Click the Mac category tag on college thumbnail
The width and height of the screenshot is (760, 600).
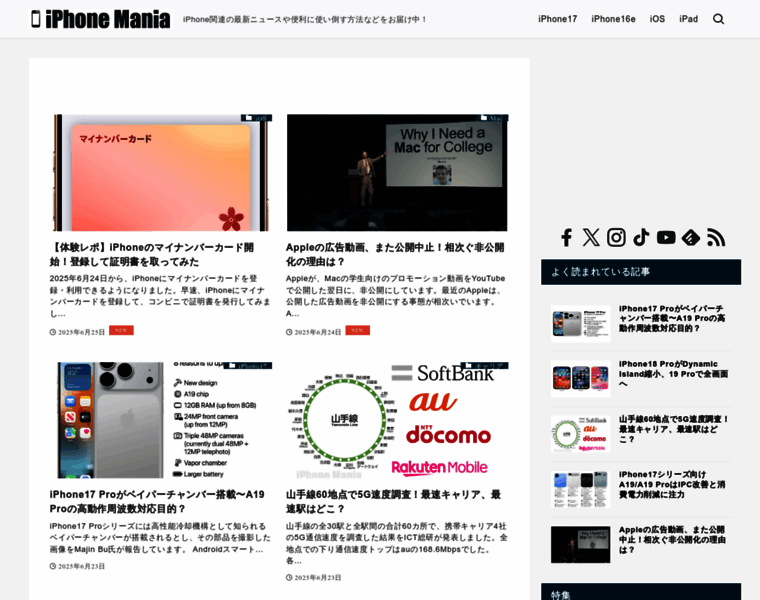(x=492, y=118)
